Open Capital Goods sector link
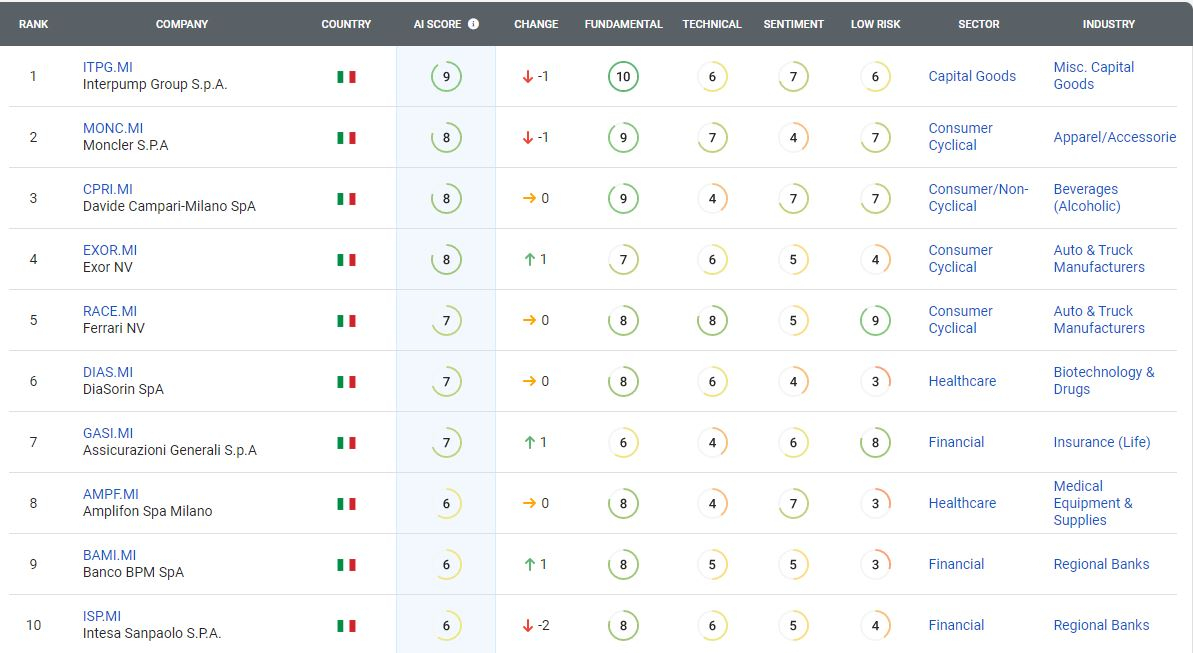 tap(972, 76)
